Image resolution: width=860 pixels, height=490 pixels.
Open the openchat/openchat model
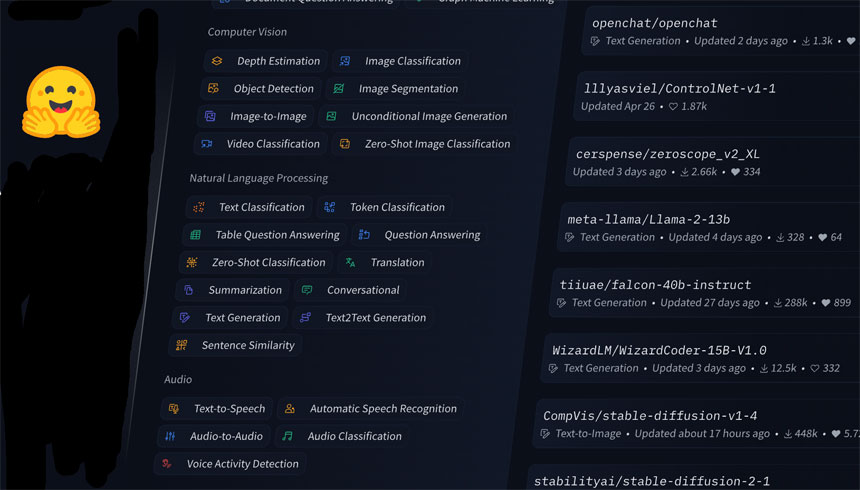coord(654,23)
